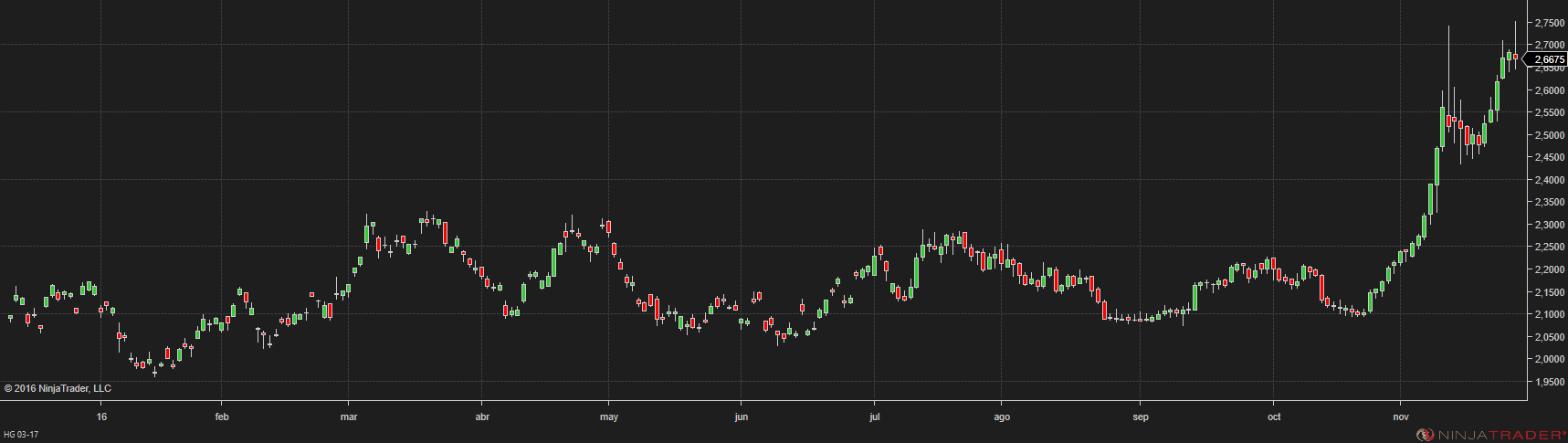This screenshot has width=1568, height=443.
Task: Click the '16' year label on time axis
Action: [x=102, y=417]
